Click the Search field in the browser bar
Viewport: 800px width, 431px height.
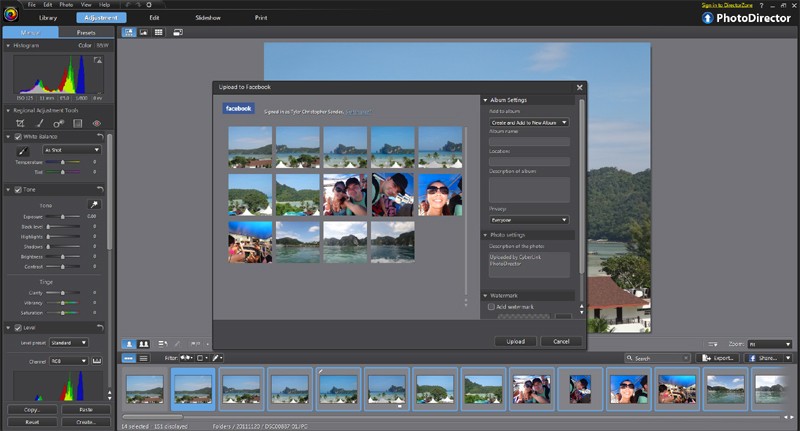658,358
